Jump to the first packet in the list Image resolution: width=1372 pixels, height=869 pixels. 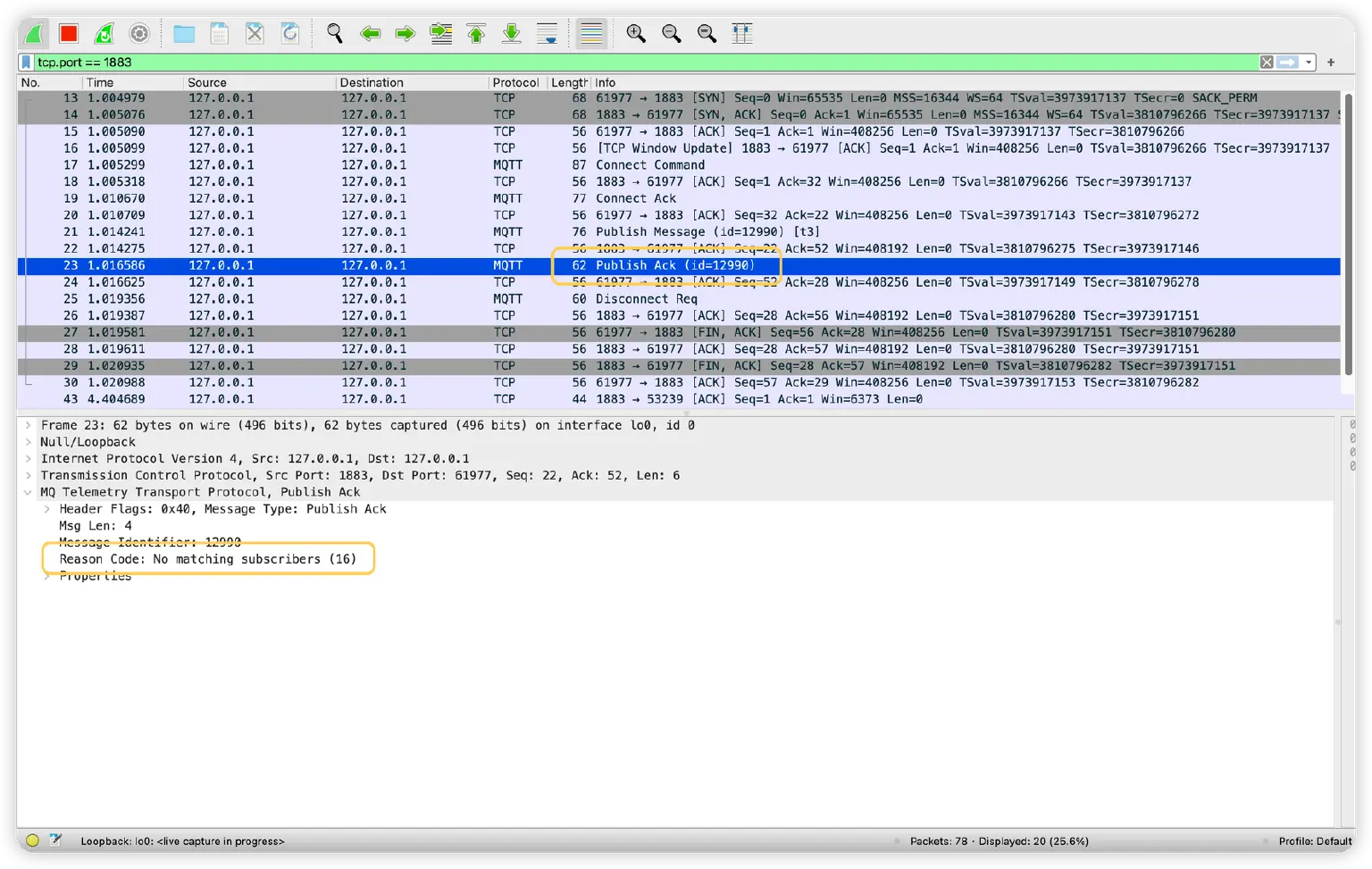pyautogui.click(x=476, y=32)
